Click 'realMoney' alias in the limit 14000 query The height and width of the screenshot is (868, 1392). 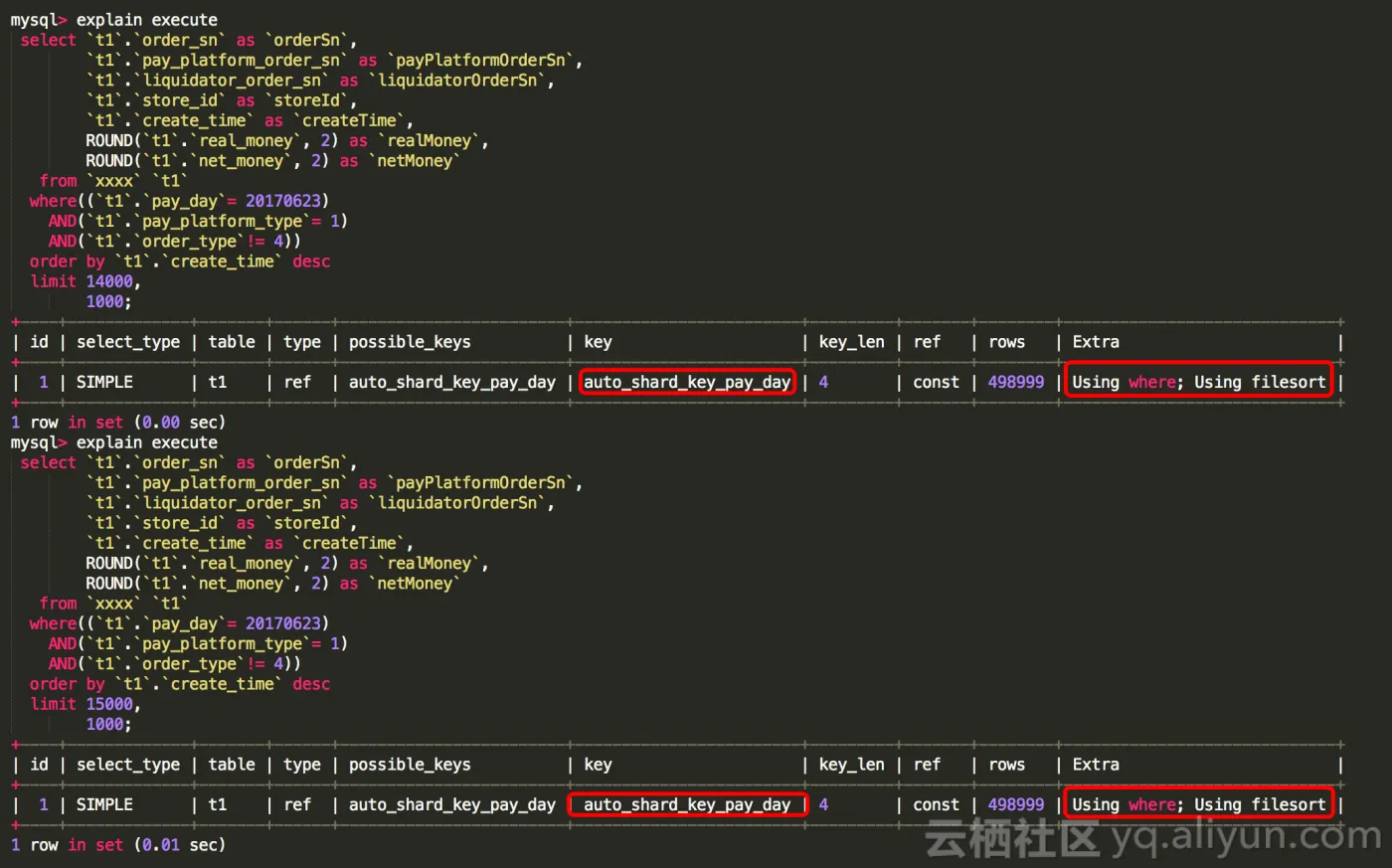[x=429, y=140]
